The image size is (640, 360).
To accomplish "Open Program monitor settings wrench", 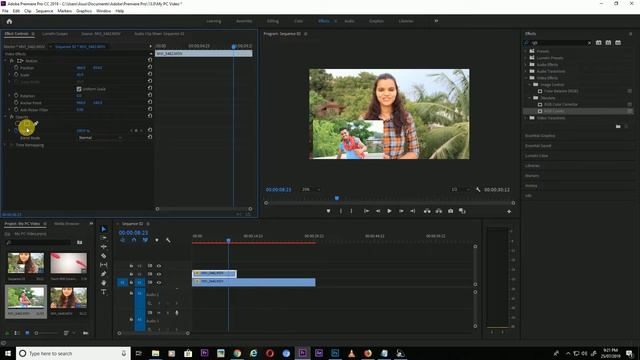I will pyautogui.click(x=478, y=189).
